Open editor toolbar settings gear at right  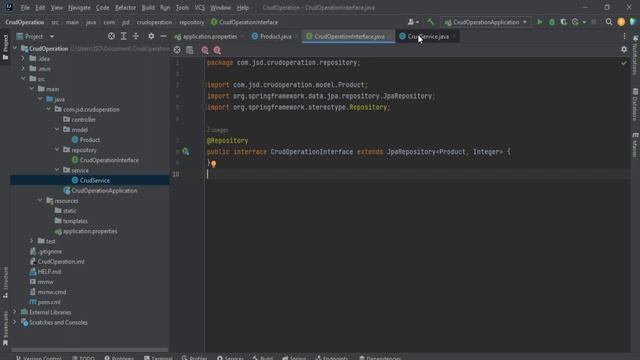[x=624, y=49]
